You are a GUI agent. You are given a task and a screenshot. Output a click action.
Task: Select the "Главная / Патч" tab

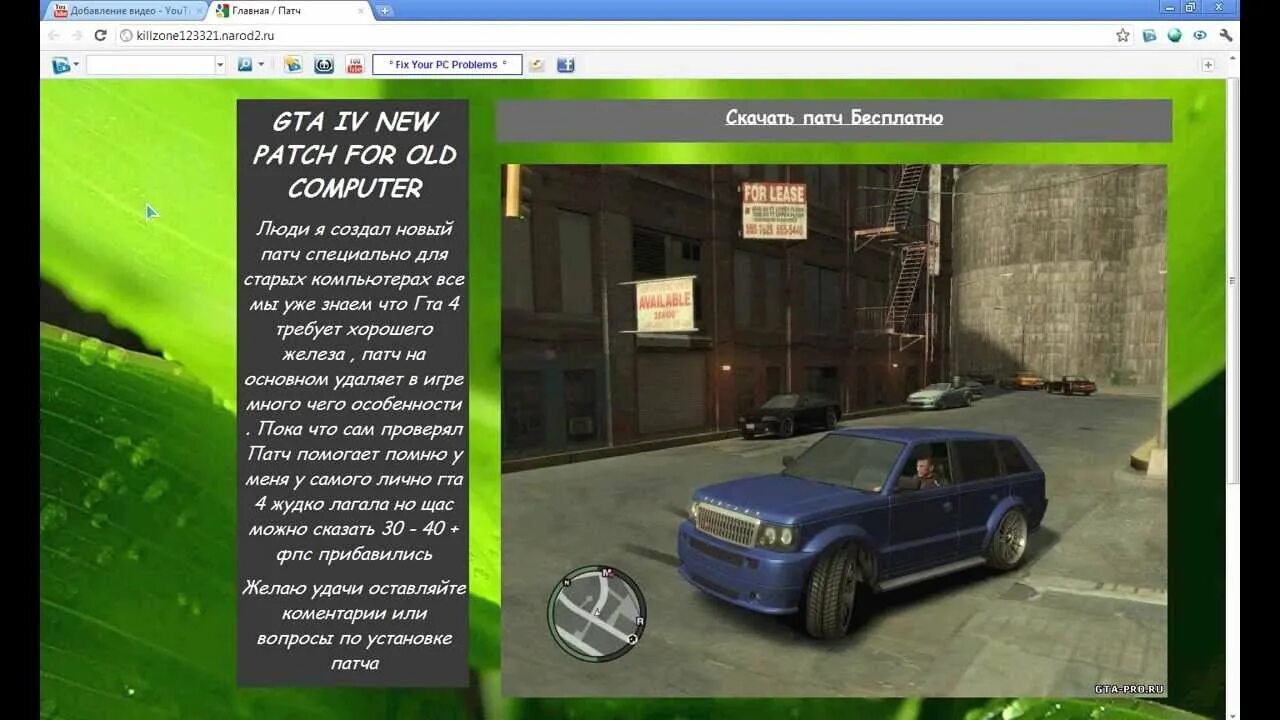pyautogui.click(x=290, y=11)
